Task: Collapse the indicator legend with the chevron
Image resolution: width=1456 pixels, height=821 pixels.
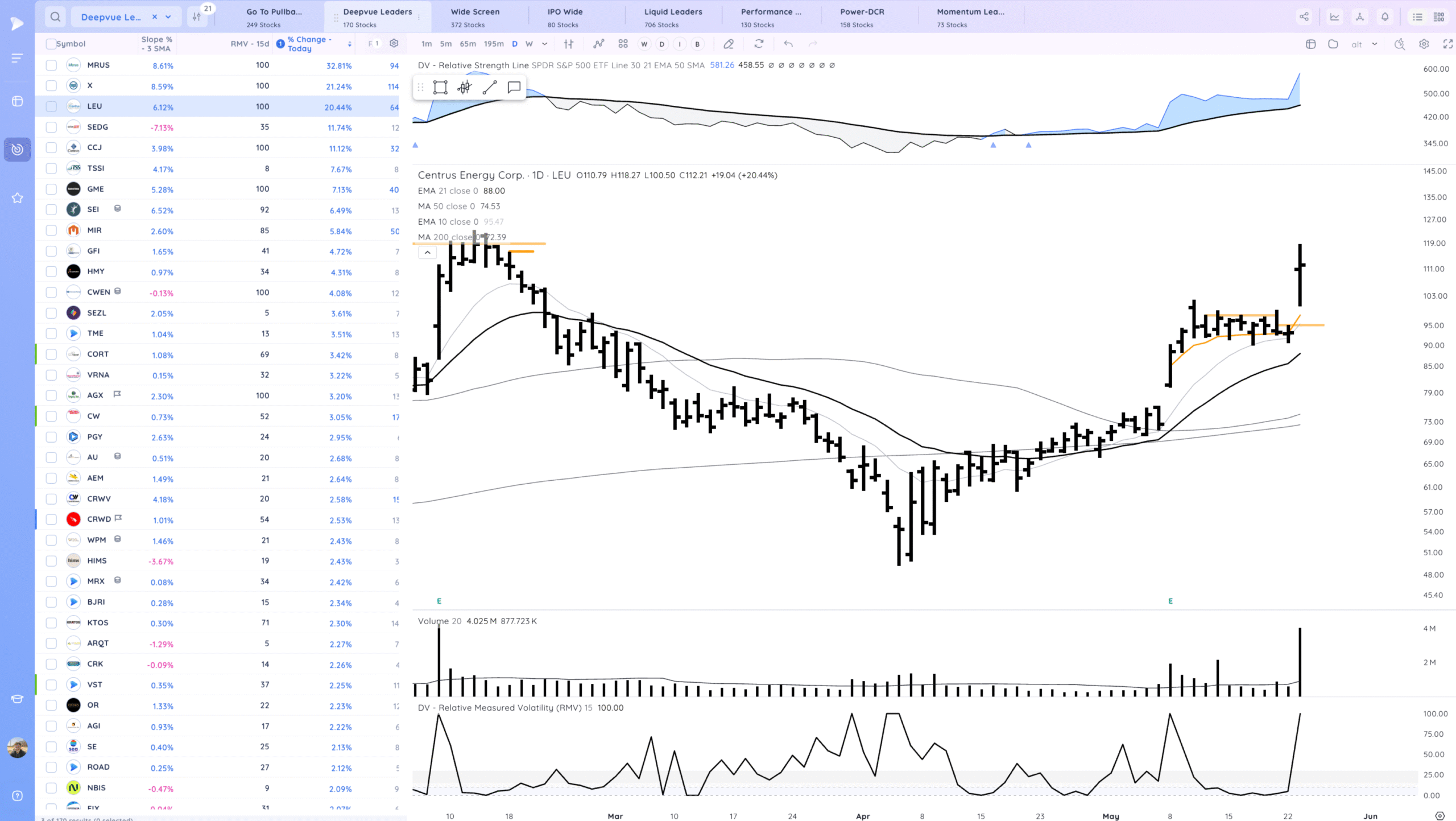Action: [427, 251]
